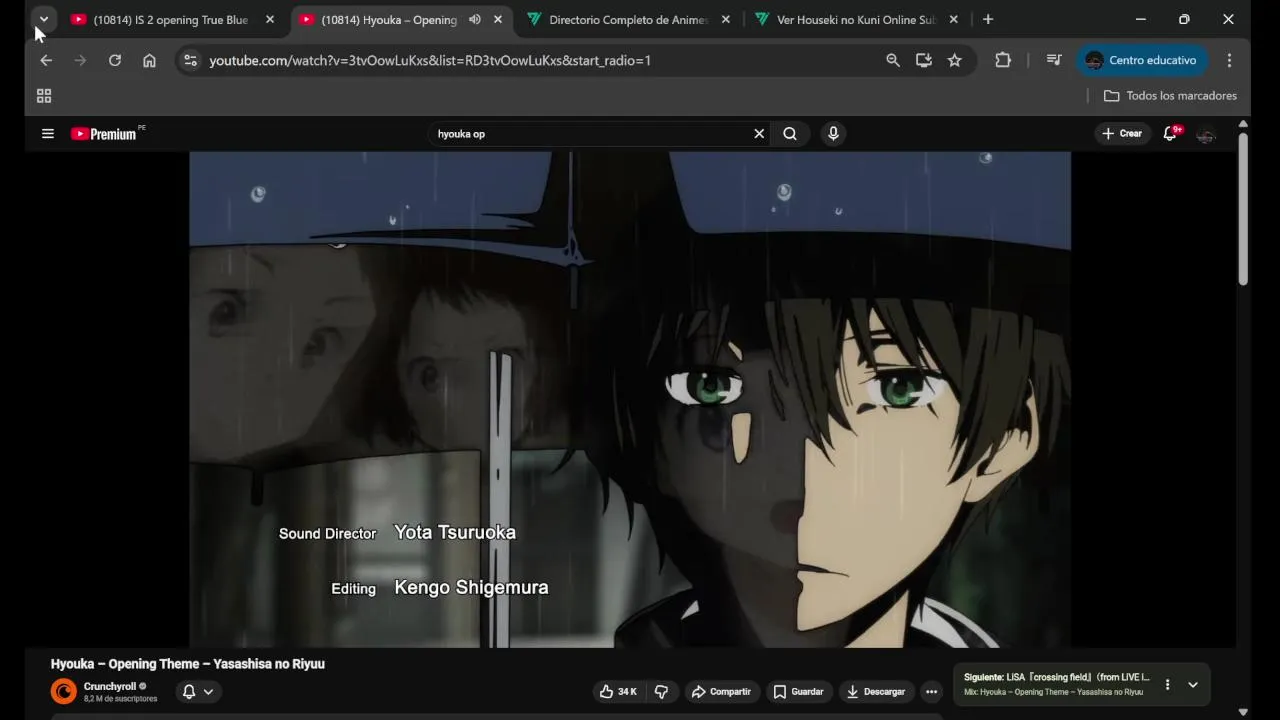Go forward with the browser arrow

tap(80, 60)
